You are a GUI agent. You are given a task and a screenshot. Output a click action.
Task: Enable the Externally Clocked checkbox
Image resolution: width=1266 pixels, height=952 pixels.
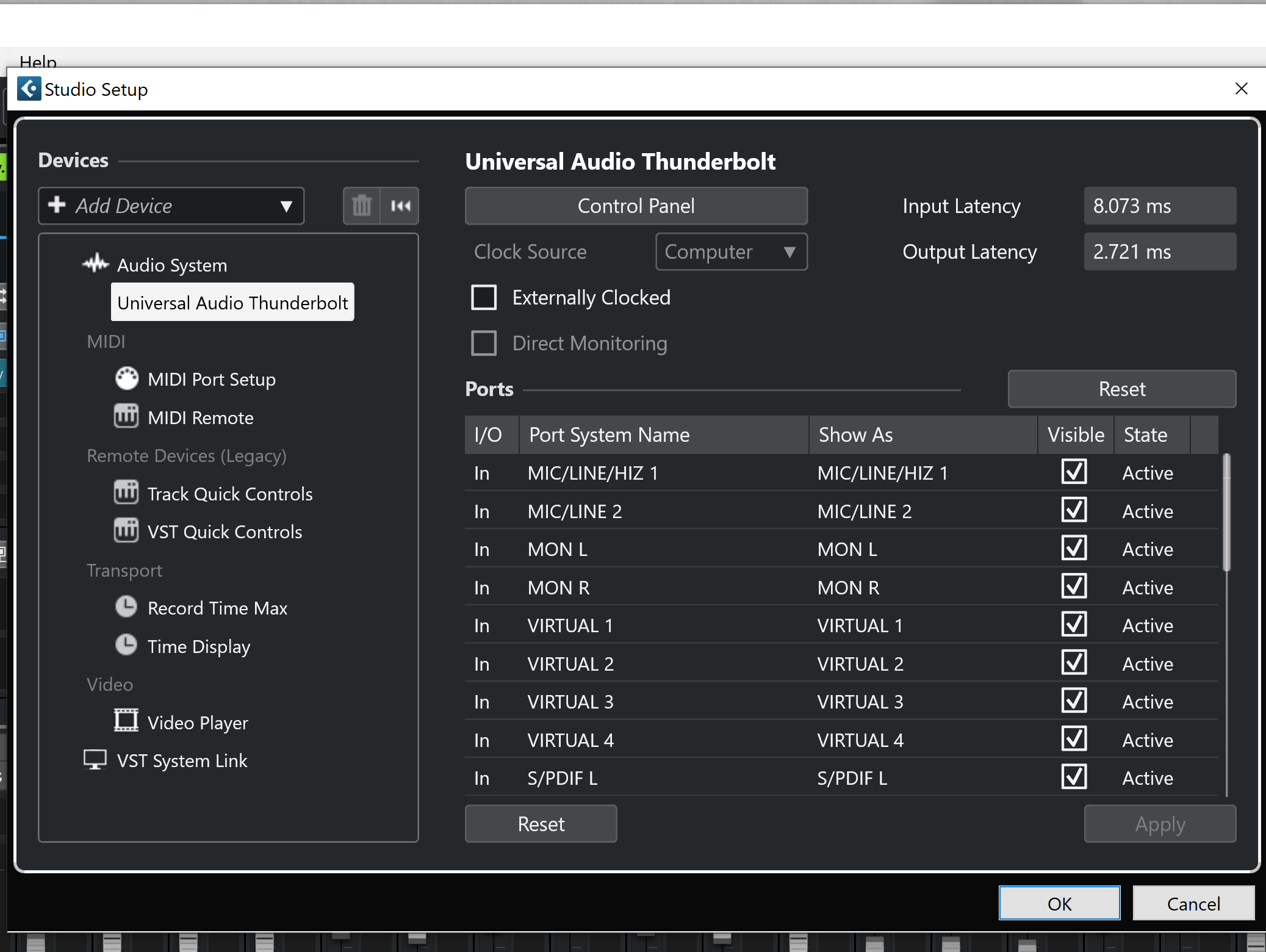coord(484,298)
